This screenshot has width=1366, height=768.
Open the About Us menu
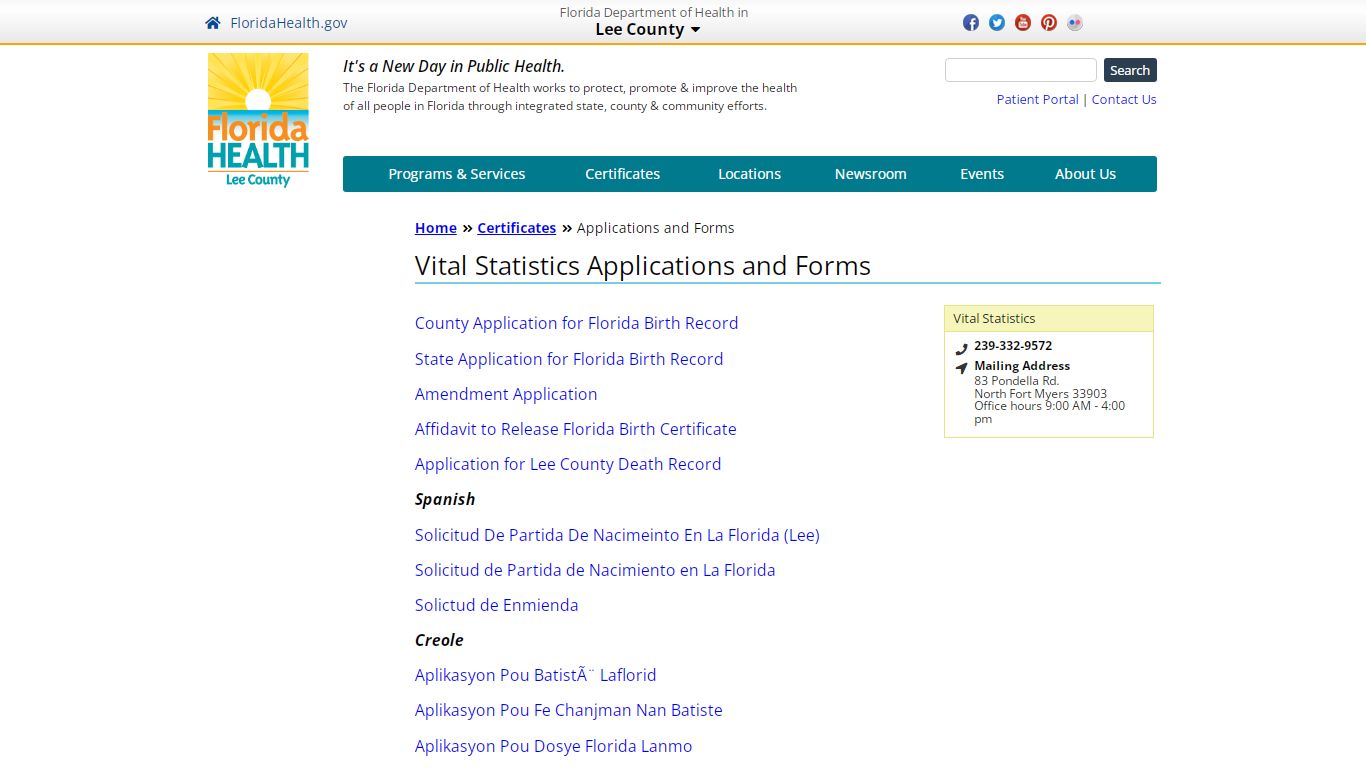[x=1085, y=174]
